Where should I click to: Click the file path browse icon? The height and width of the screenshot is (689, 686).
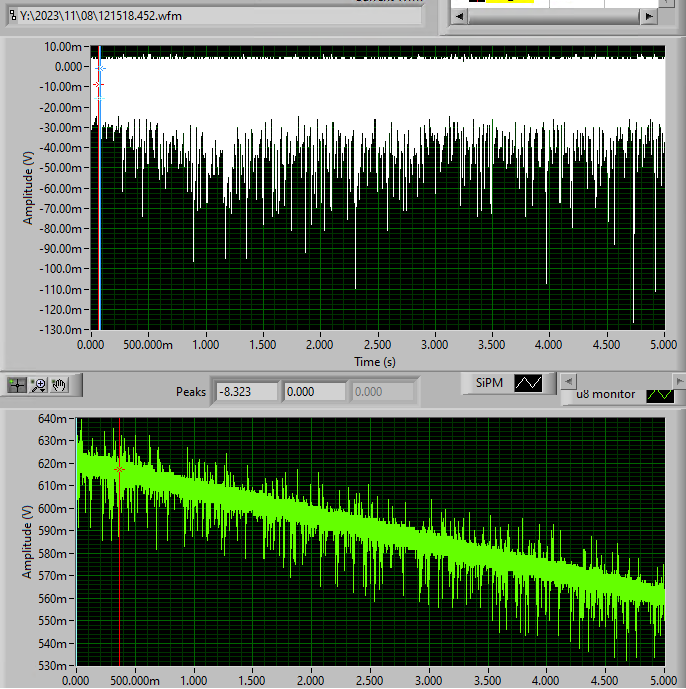[11, 16]
